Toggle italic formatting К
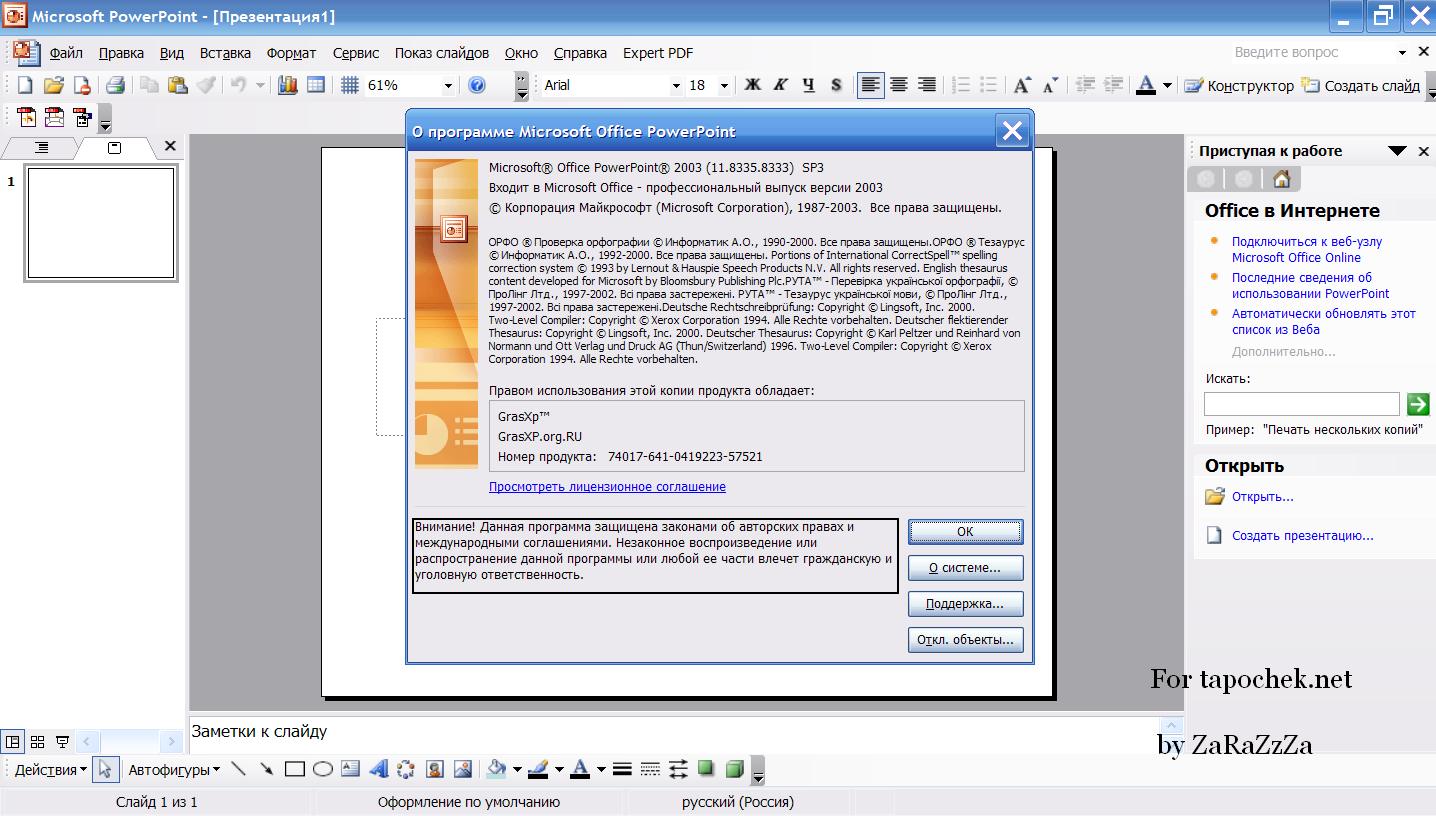 pyautogui.click(x=780, y=86)
